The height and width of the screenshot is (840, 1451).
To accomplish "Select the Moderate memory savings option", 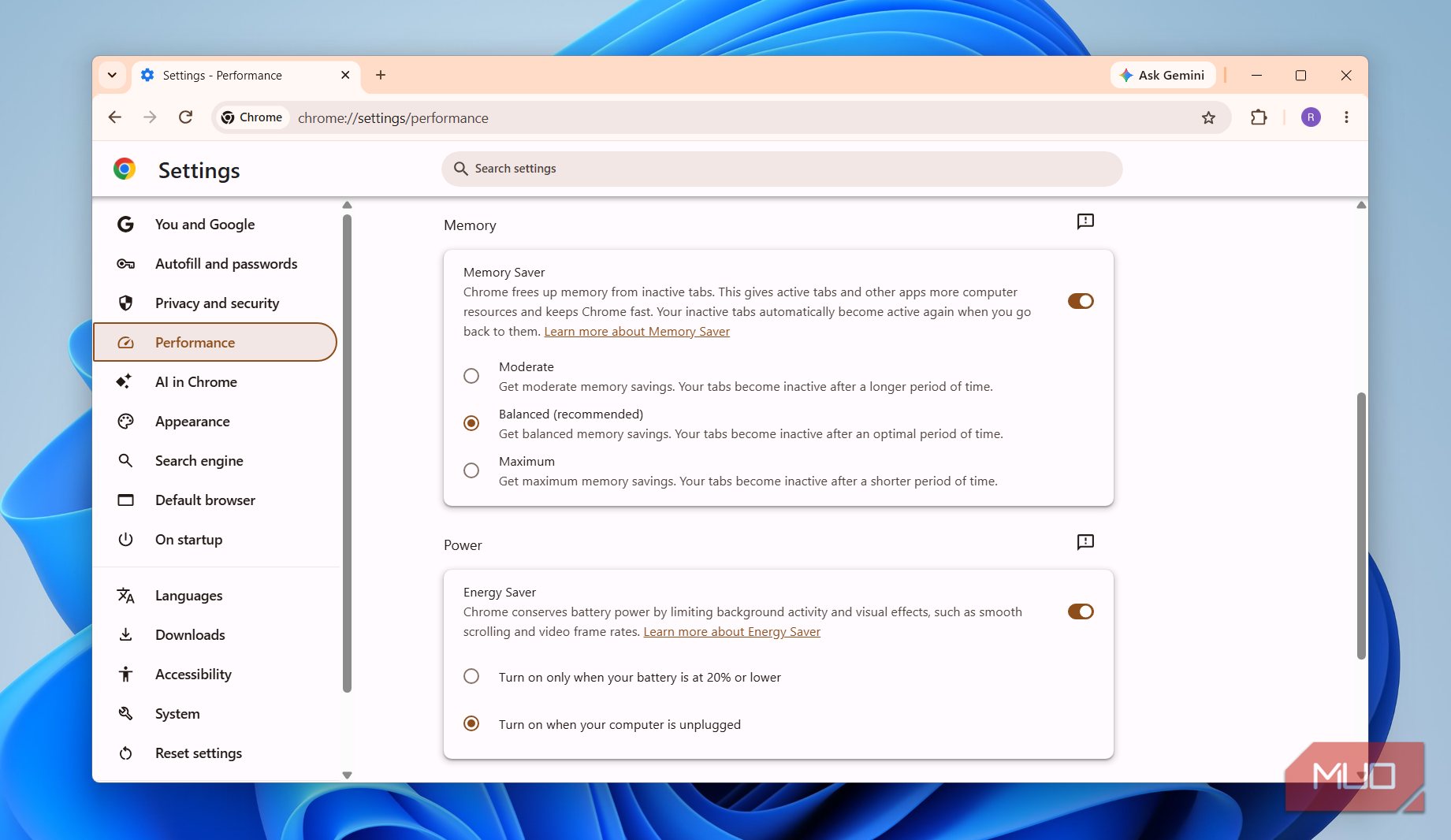I will pos(471,376).
